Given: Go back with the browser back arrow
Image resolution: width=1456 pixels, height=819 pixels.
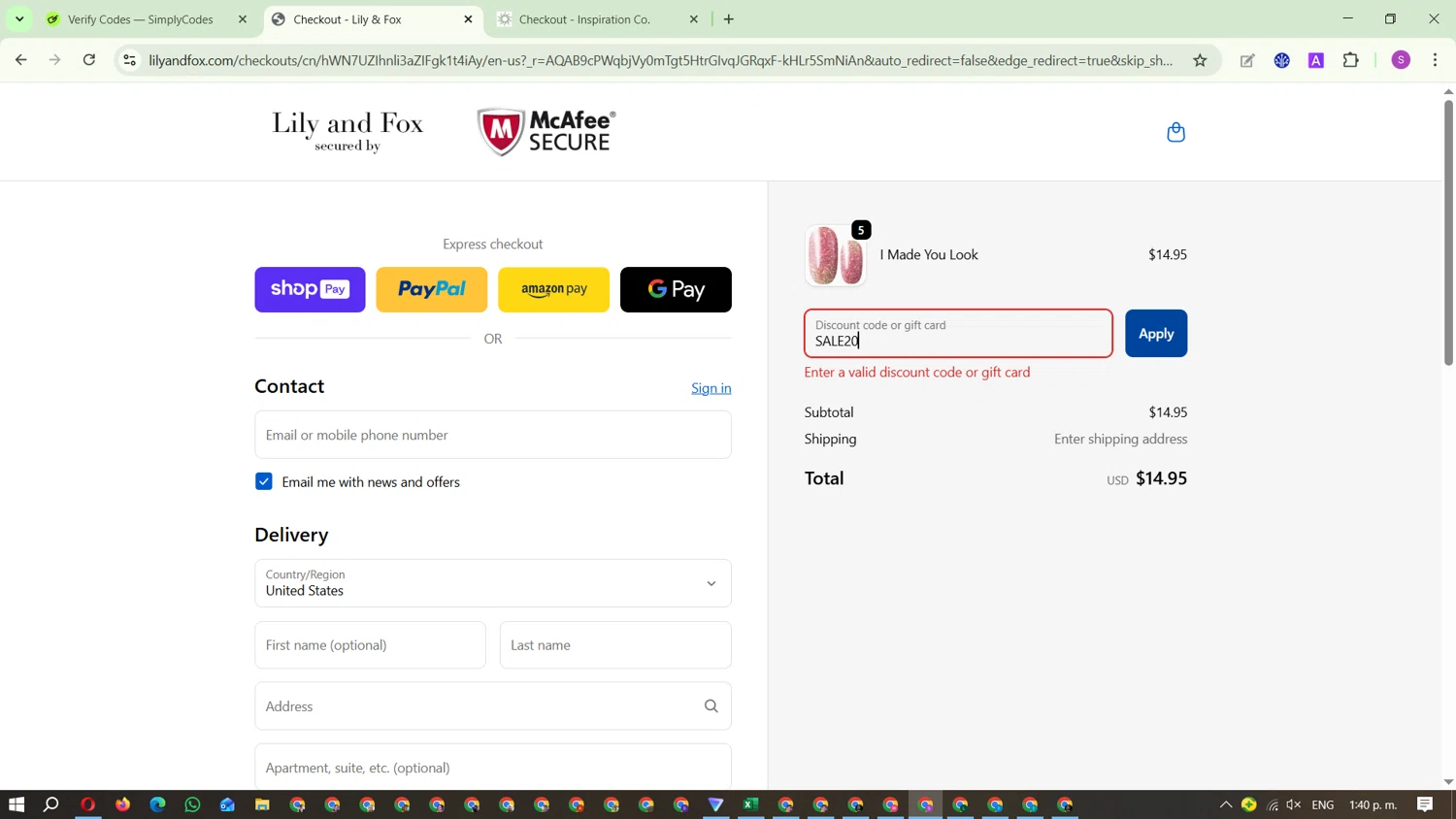Looking at the screenshot, I should (x=20, y=60).
